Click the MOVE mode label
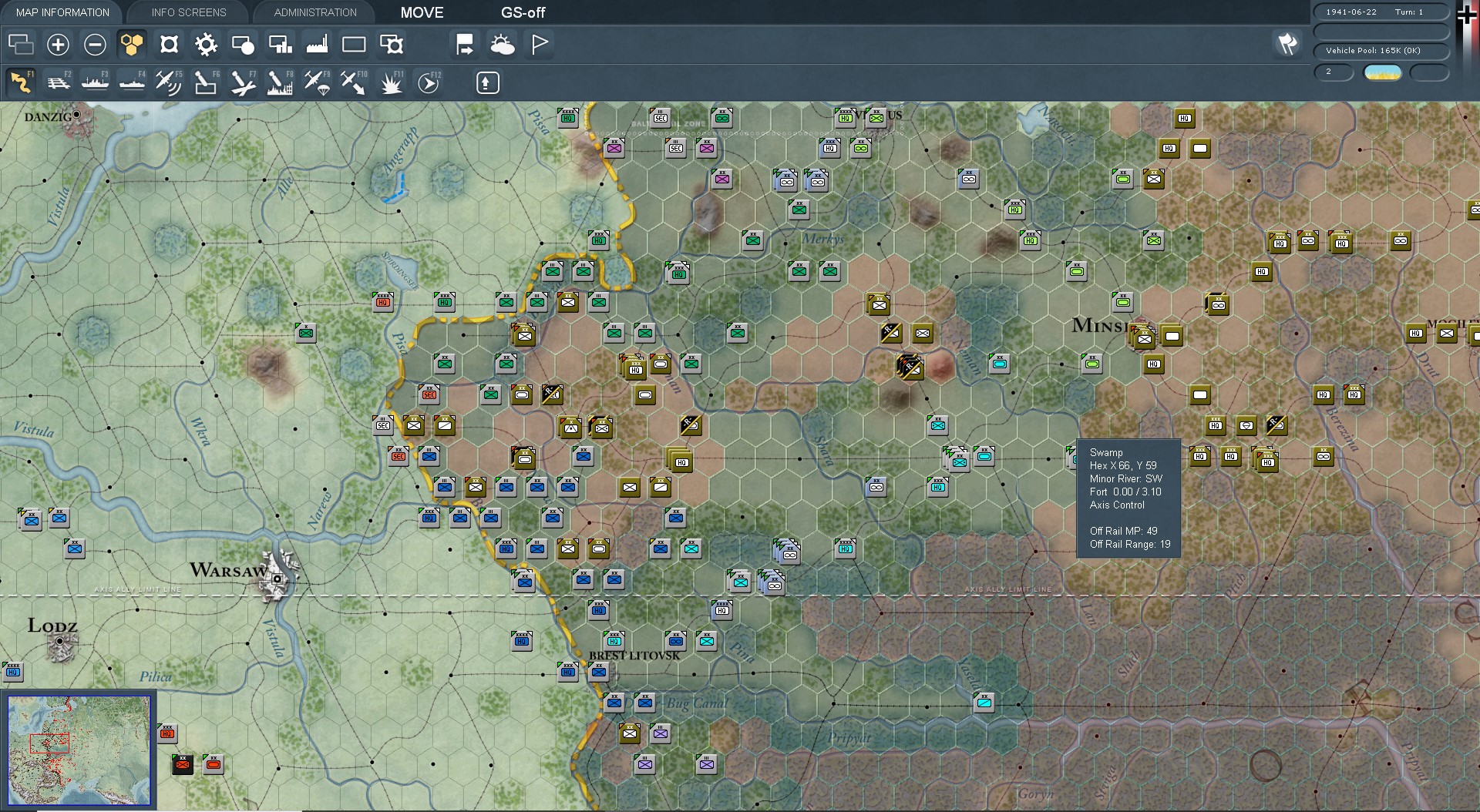The image size is (1480, 812). coord(422,12)
